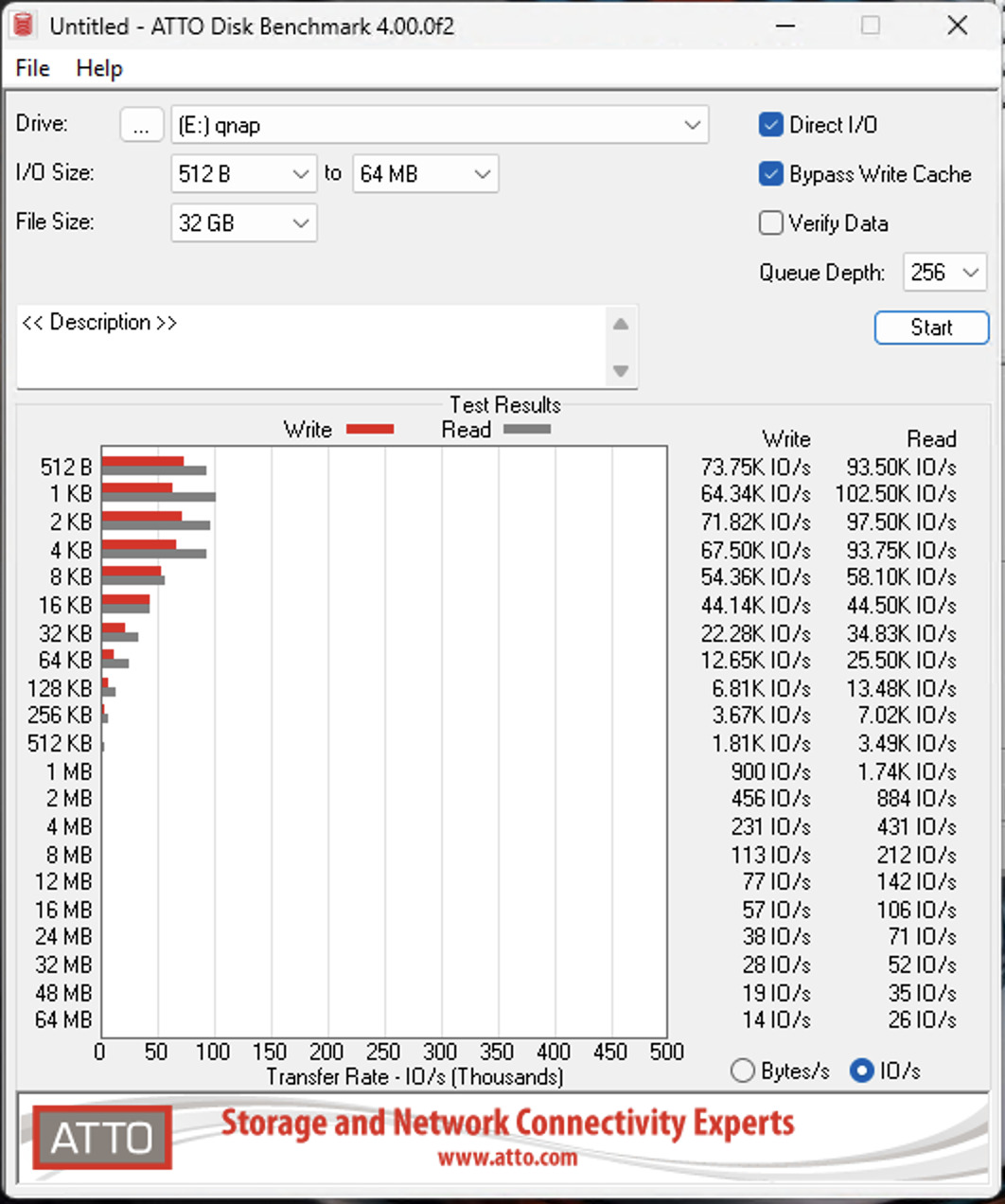Screen dimensions: 1005x1204
Task: Toggle the Bypass Write Cache checkbox
Action: pos(771,174)
